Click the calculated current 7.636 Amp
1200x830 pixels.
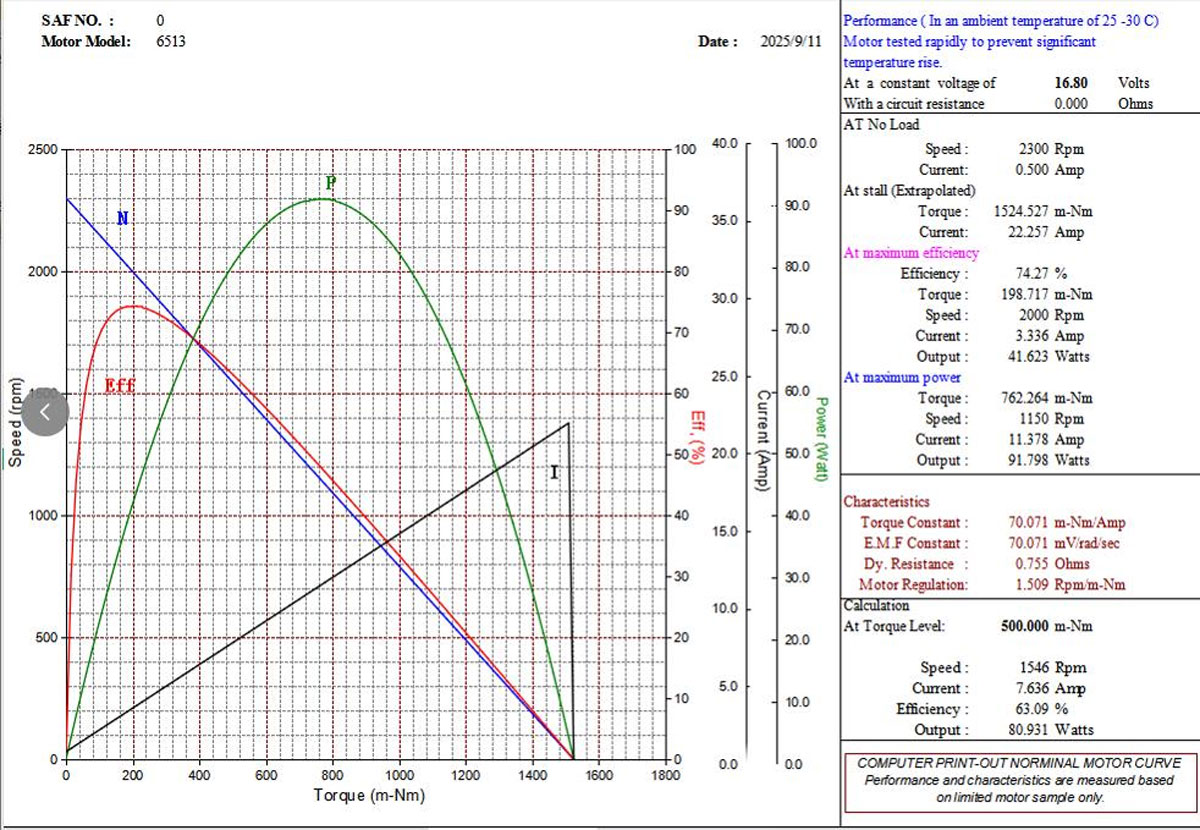[1050, 689]
